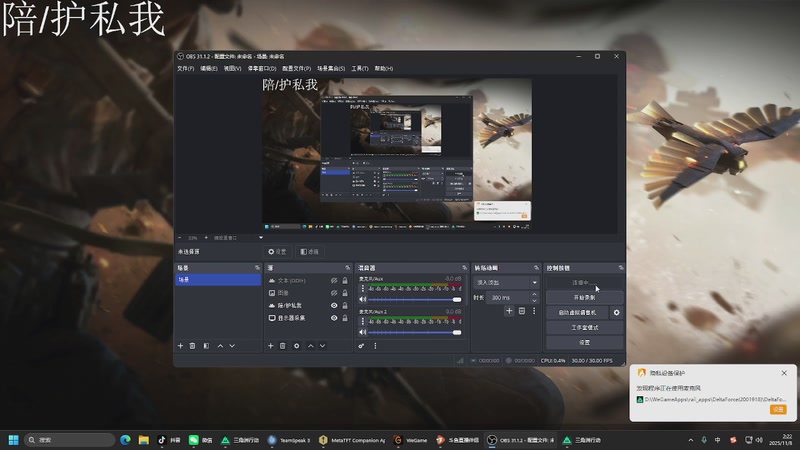Image resolution: width=800 pixels, height=450 pixels.
Task: Open properties gear in Sources panel toolbar
Action: click(x=296, y=345)
